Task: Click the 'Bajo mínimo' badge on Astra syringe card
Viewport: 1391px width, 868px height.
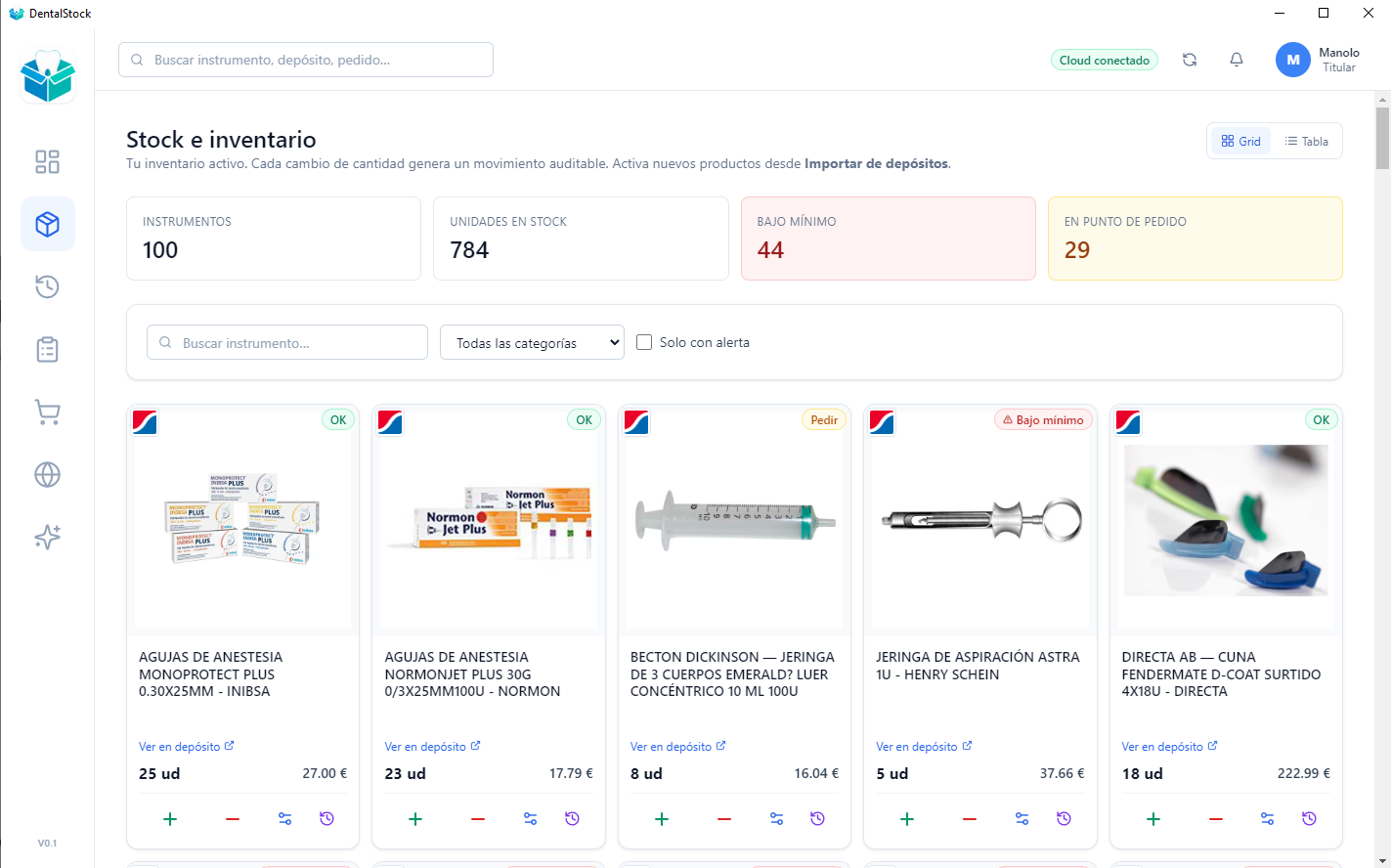Action: tap(1043, 419)
